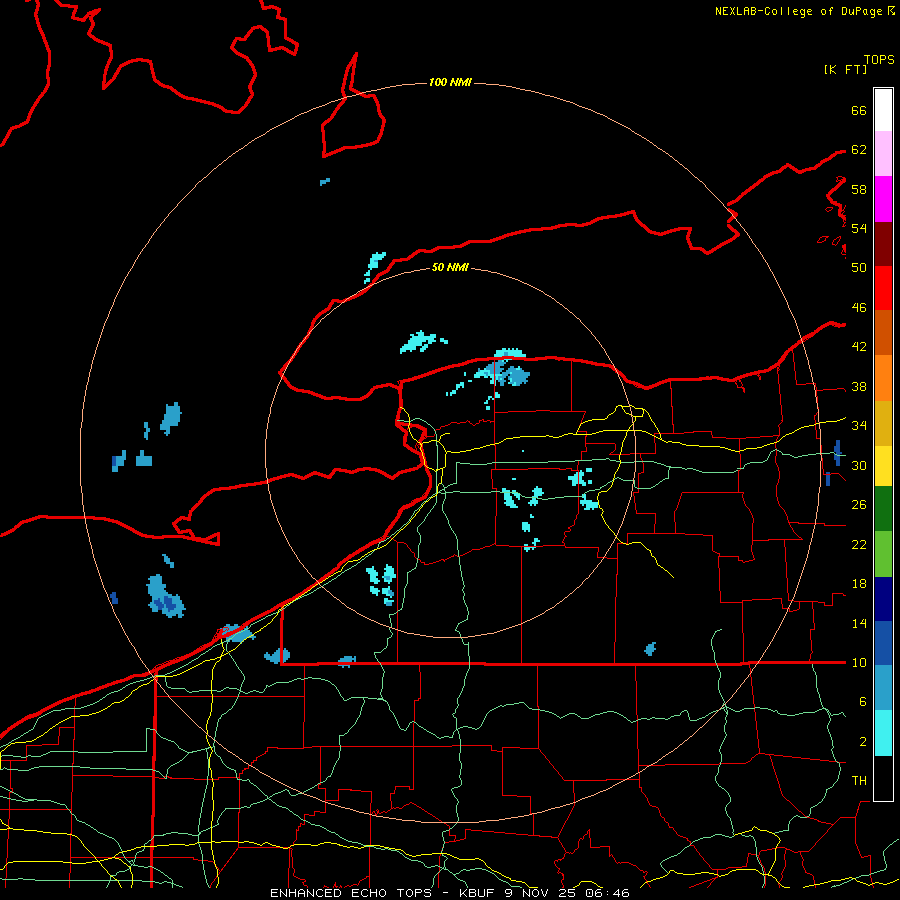Image resolution: width=900 pixels, height=900 pixels.
Task: Click the 54 value on the scale
Action: (x=859, y=228)
